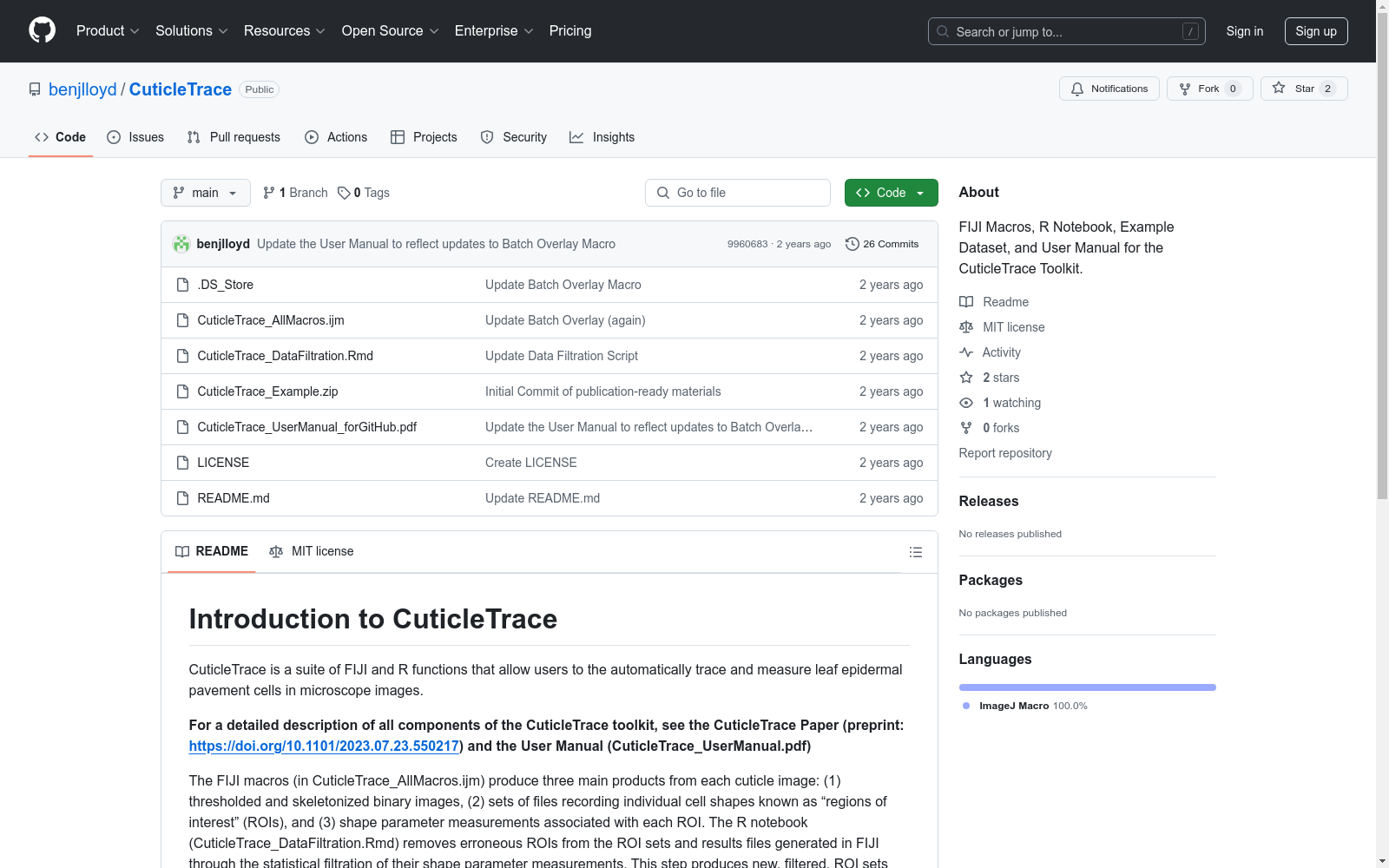This screenshot has height=868, width=1389.
Task: Open the README outline list icon
Action: tap(915, 552)
